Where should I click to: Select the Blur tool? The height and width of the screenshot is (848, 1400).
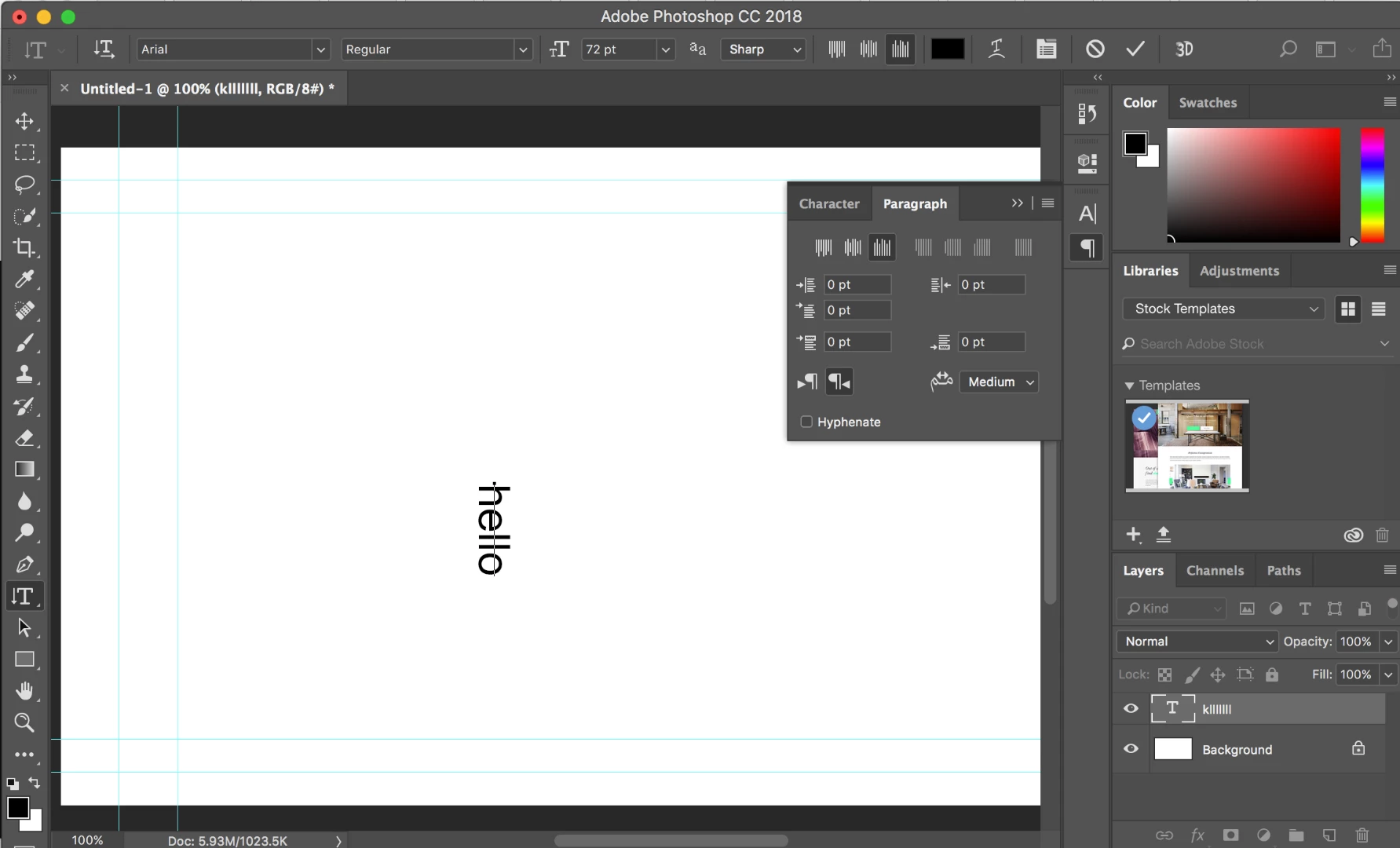[24, 501]
